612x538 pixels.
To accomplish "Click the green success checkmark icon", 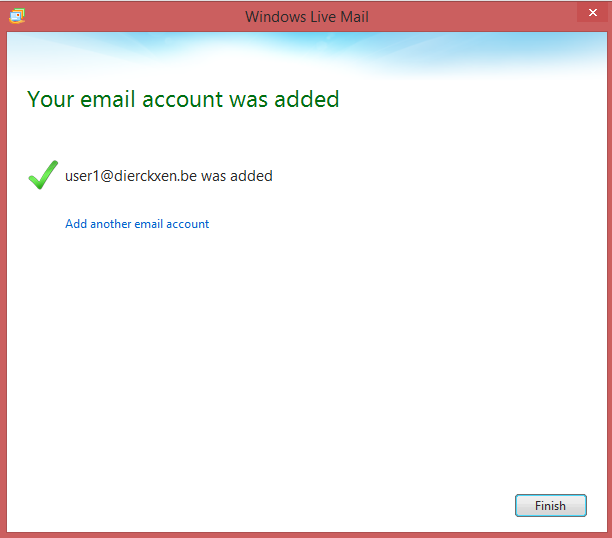I will (42, 176).
